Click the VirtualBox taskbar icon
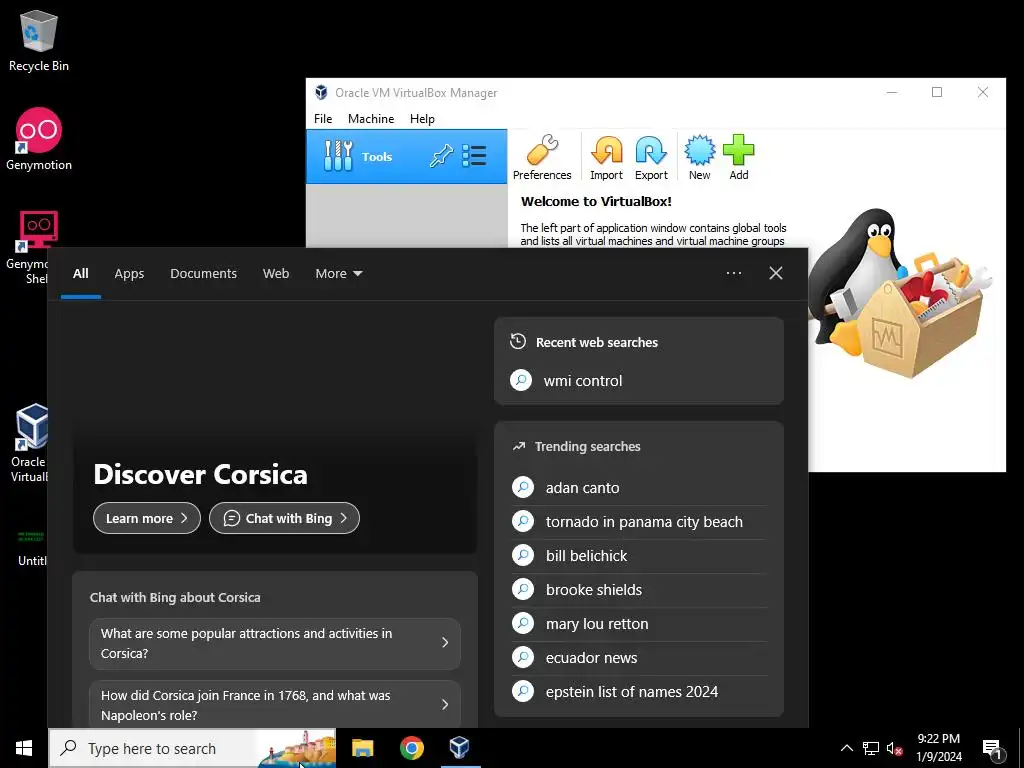 [x=460, y=748]
